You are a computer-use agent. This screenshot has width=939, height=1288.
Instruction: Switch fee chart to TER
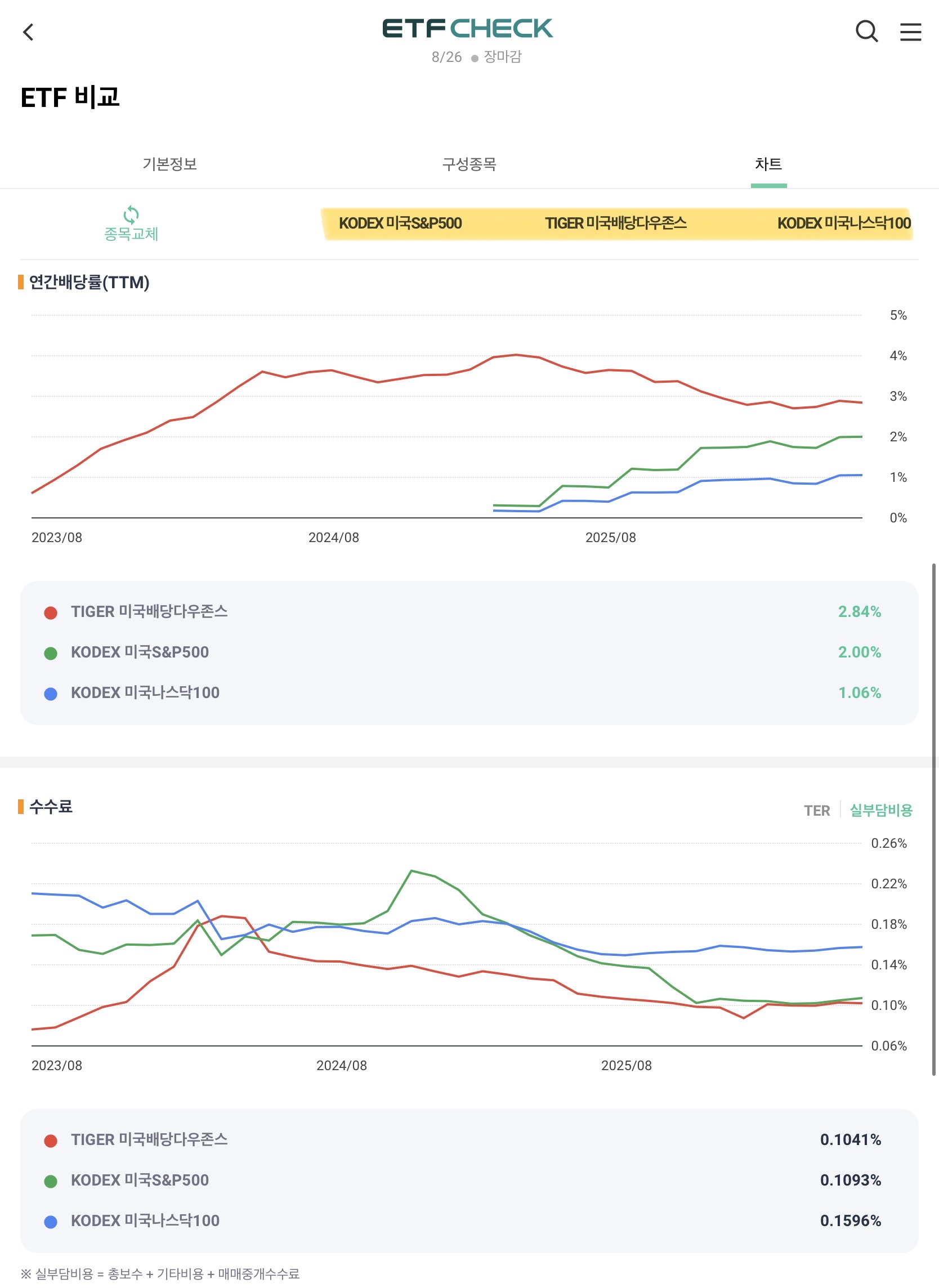817,811
